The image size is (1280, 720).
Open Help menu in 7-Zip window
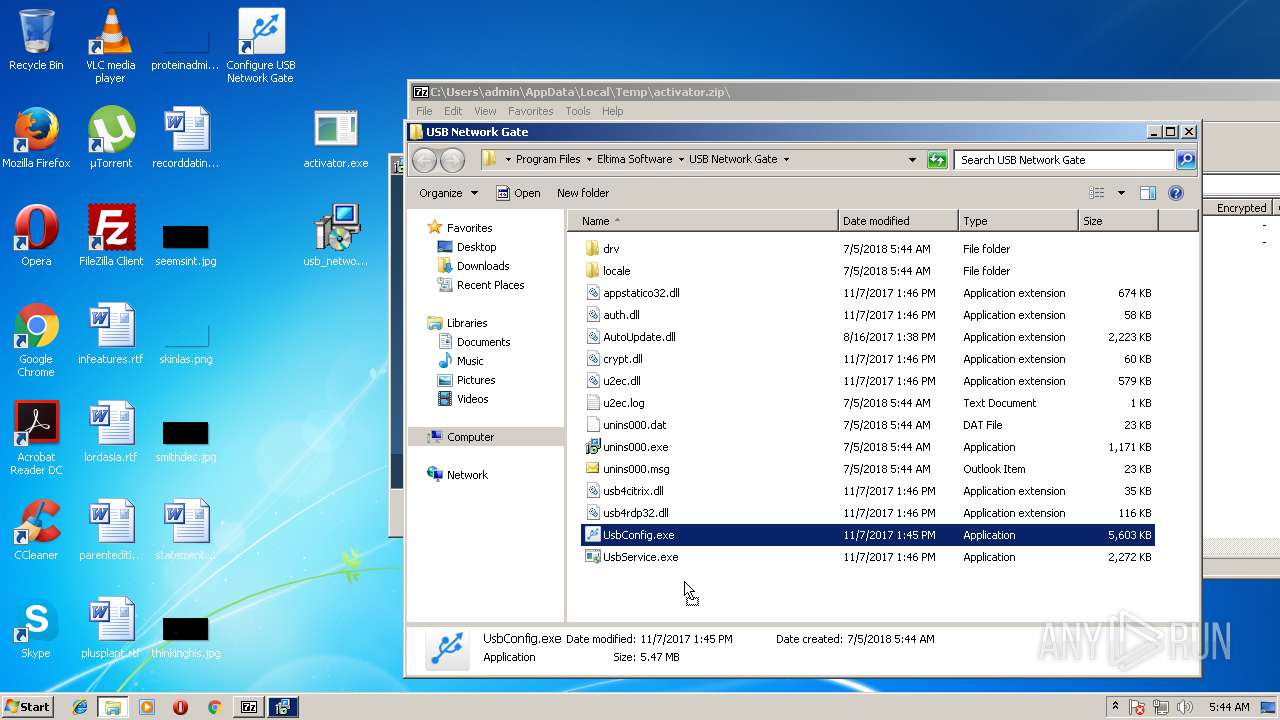[x=613, y=111]
